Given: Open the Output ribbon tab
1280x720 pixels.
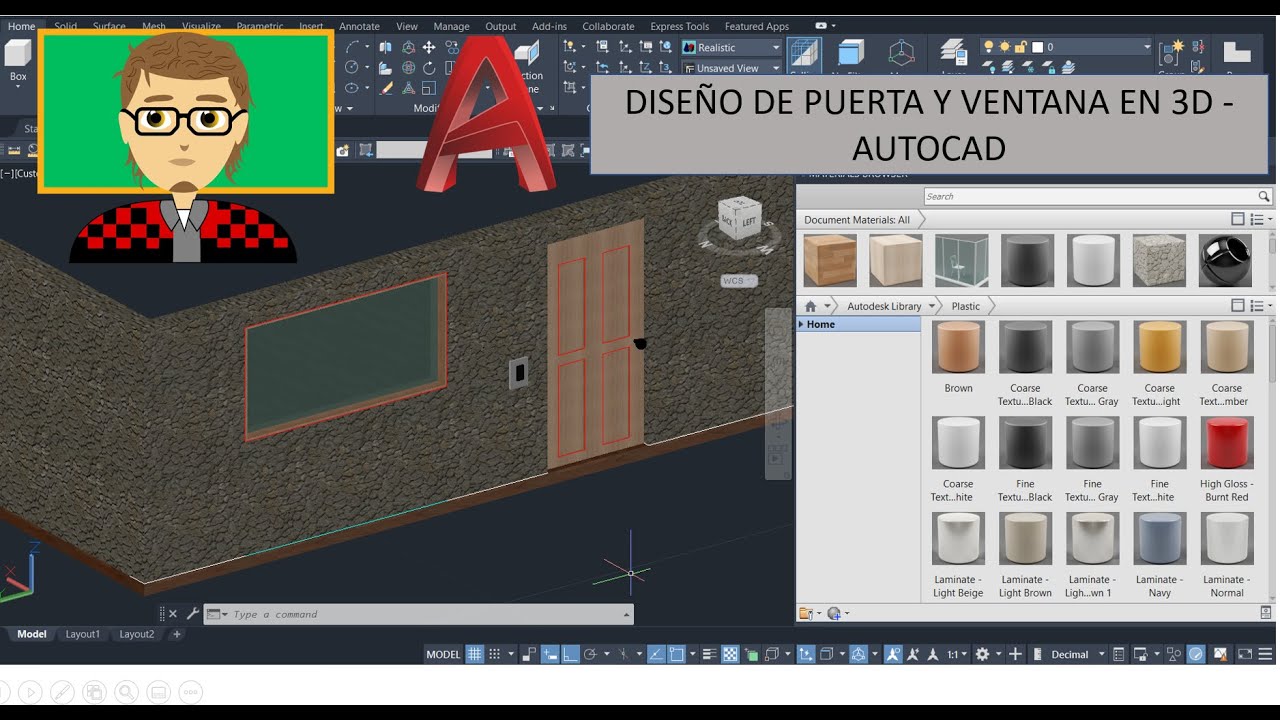Looking at the screenshot, I should (501, 27).
